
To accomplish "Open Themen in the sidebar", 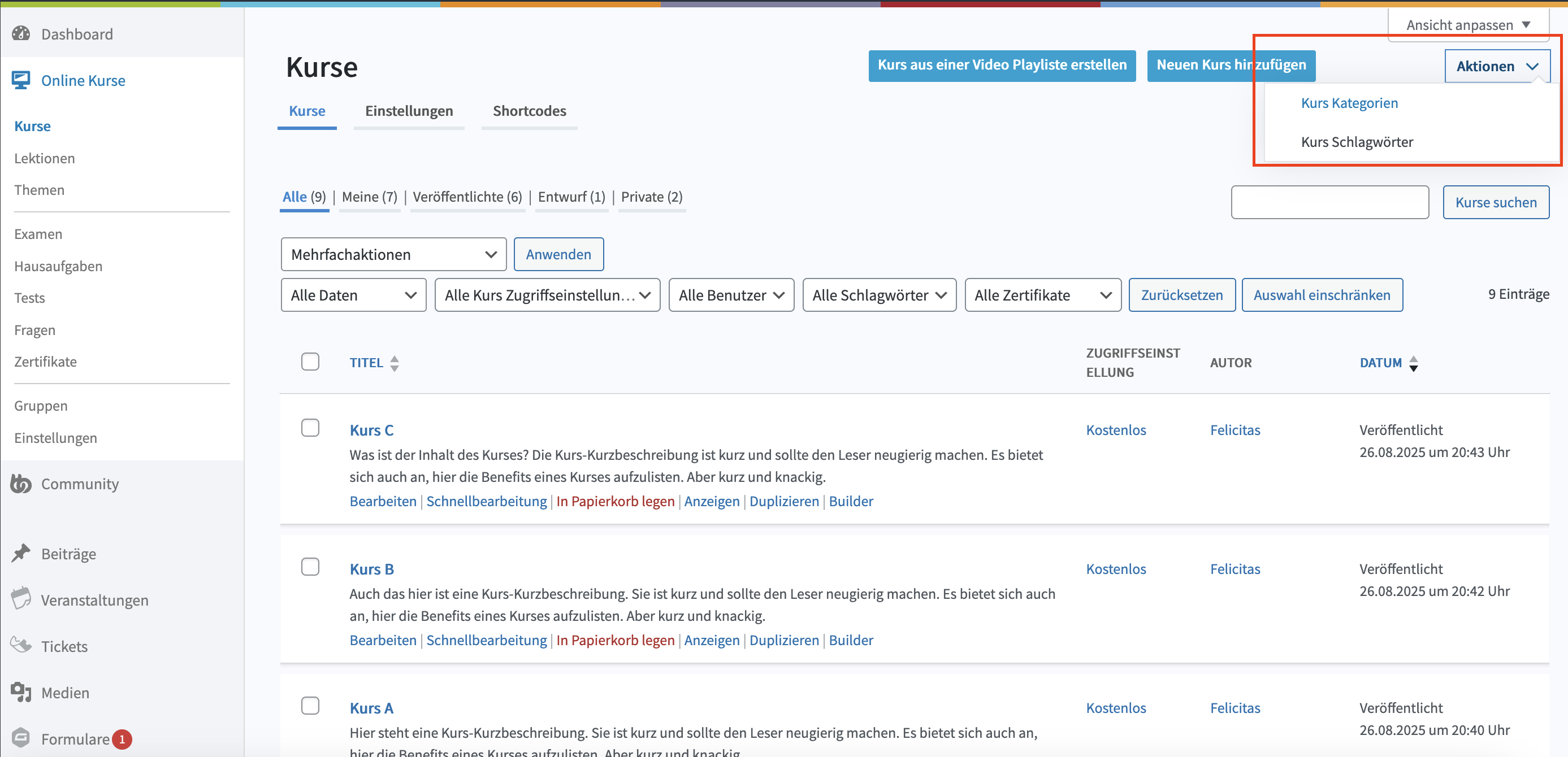I will pos(39,189).
